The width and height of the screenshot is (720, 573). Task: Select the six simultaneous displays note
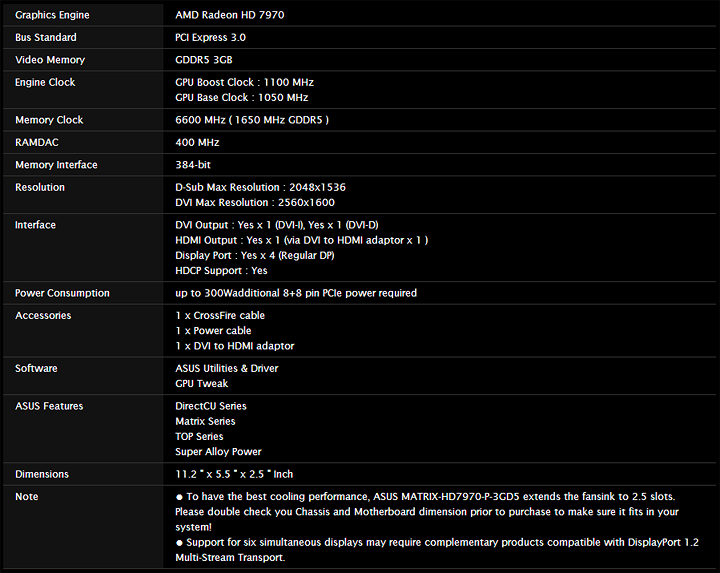pos(437,542)
